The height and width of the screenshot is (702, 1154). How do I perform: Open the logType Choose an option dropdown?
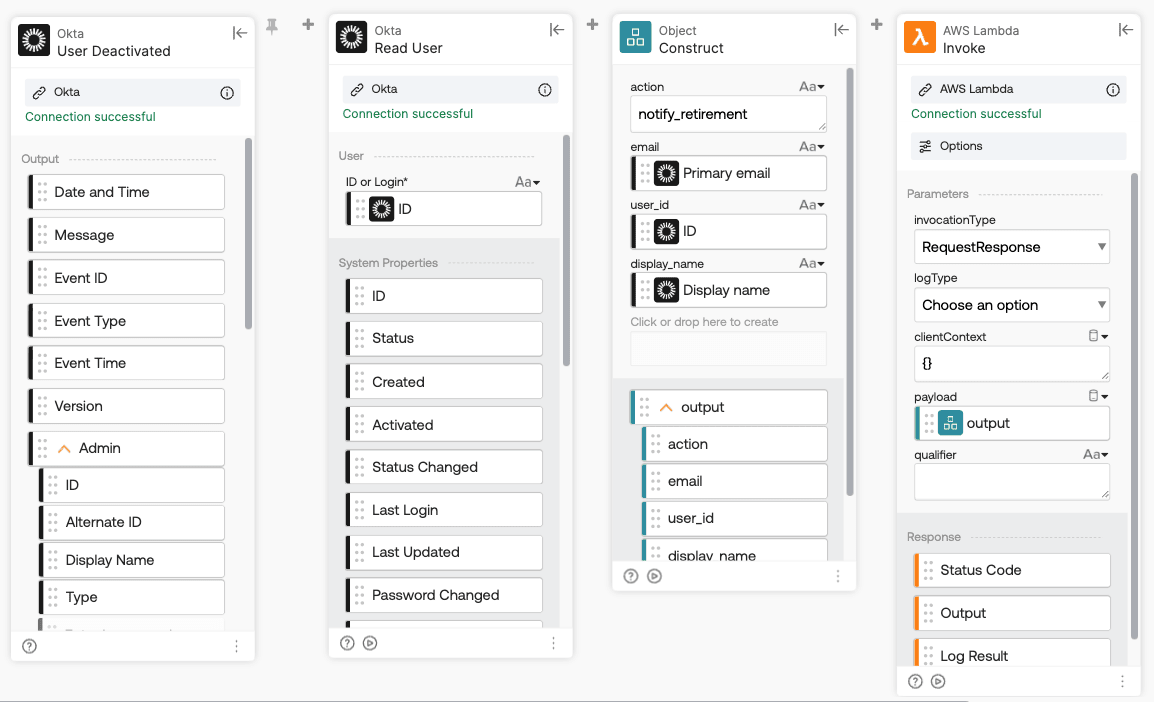[1011, 305]
